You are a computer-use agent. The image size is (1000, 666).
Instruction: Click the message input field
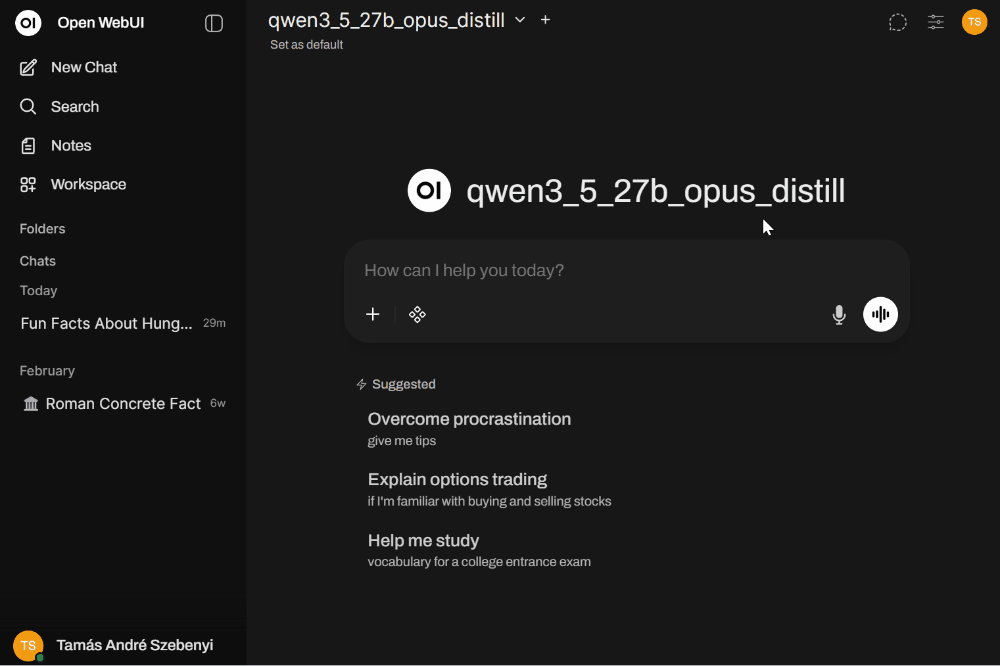626,270
